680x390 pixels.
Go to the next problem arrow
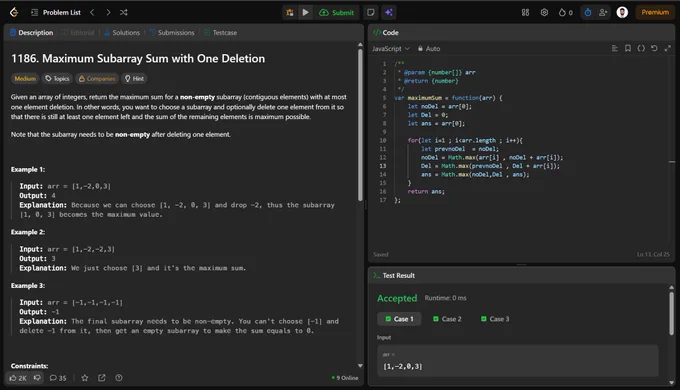click(x=108, y=13)
